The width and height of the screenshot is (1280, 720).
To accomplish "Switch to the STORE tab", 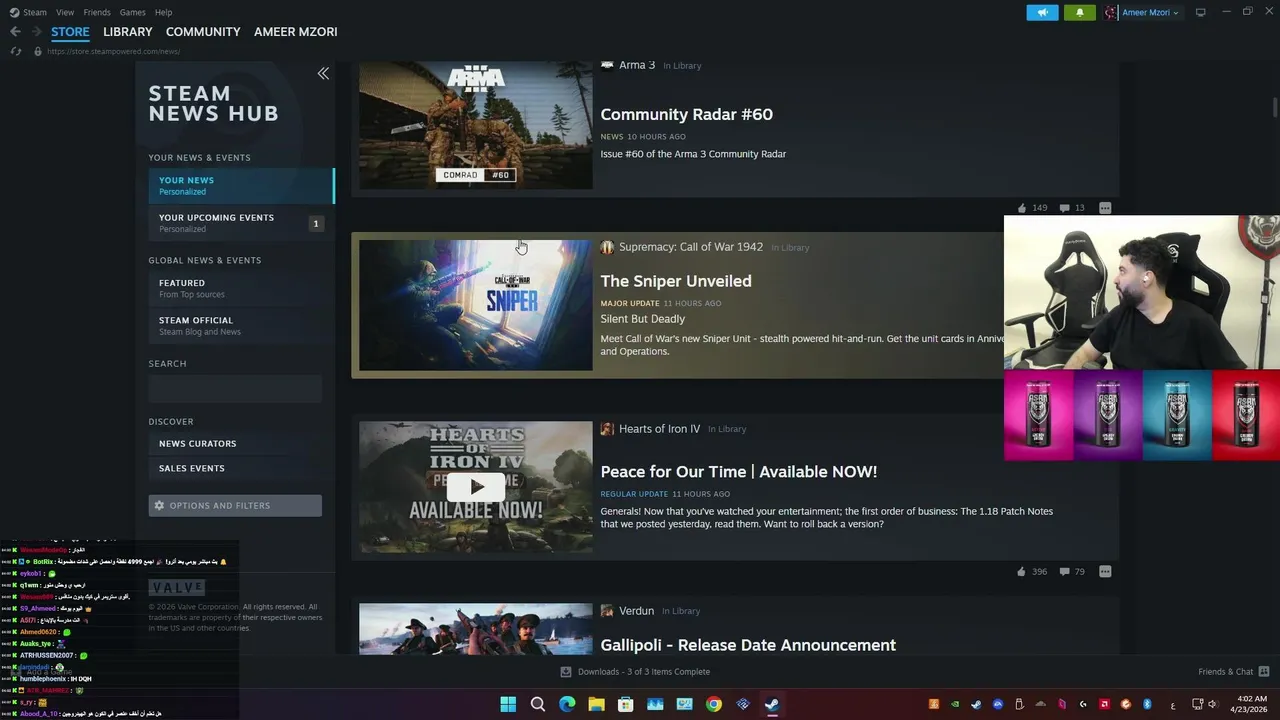I will [x=70, y=32].
